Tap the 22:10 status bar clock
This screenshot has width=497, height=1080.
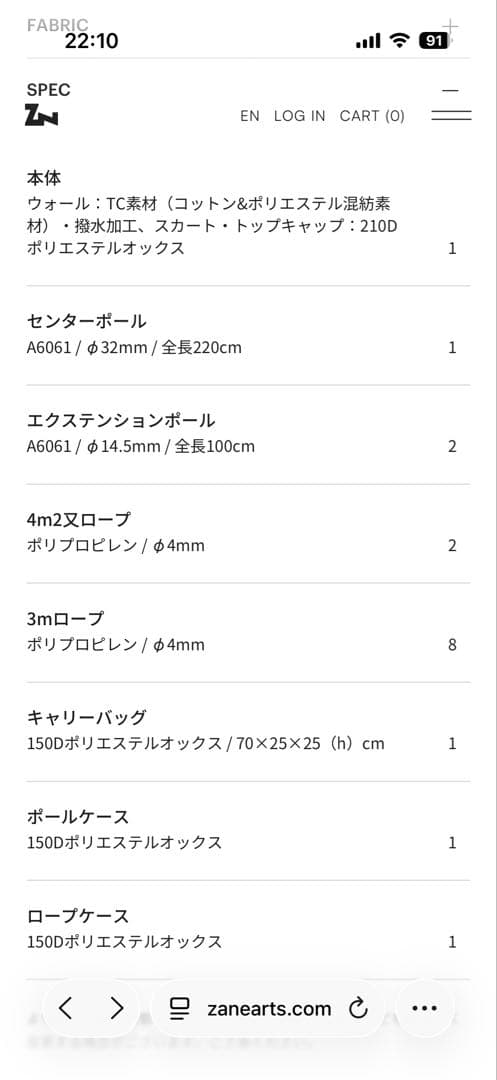point(92,41)
